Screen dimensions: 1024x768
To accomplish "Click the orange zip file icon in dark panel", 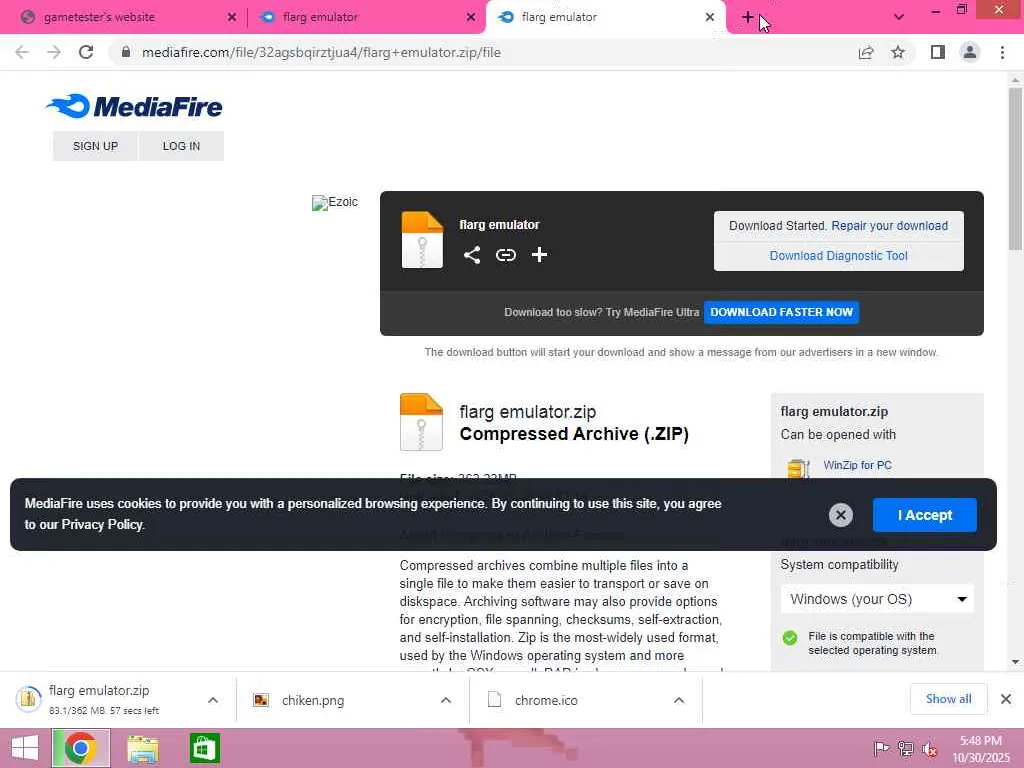I will click(x=422, y=240).
